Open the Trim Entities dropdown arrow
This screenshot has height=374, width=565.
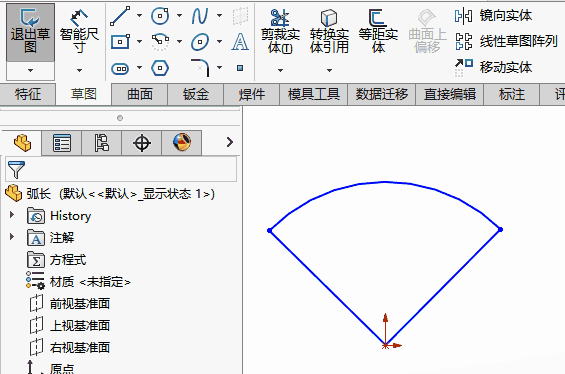point(280,71)
